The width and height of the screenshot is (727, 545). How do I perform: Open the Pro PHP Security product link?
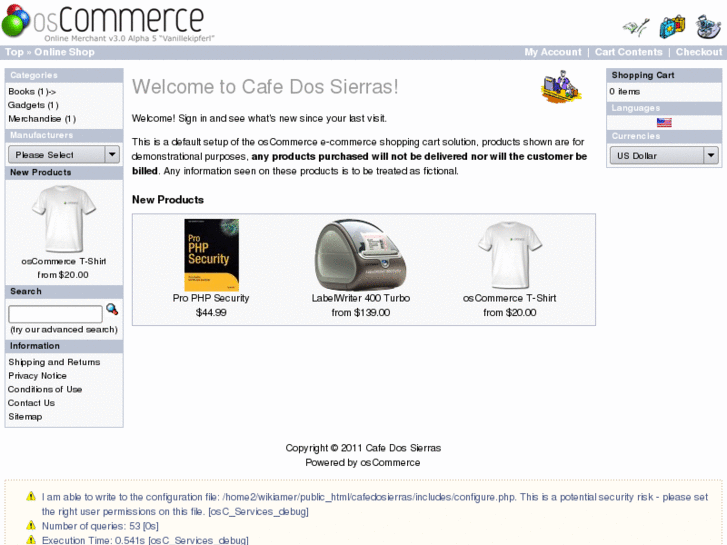point(211,298)
